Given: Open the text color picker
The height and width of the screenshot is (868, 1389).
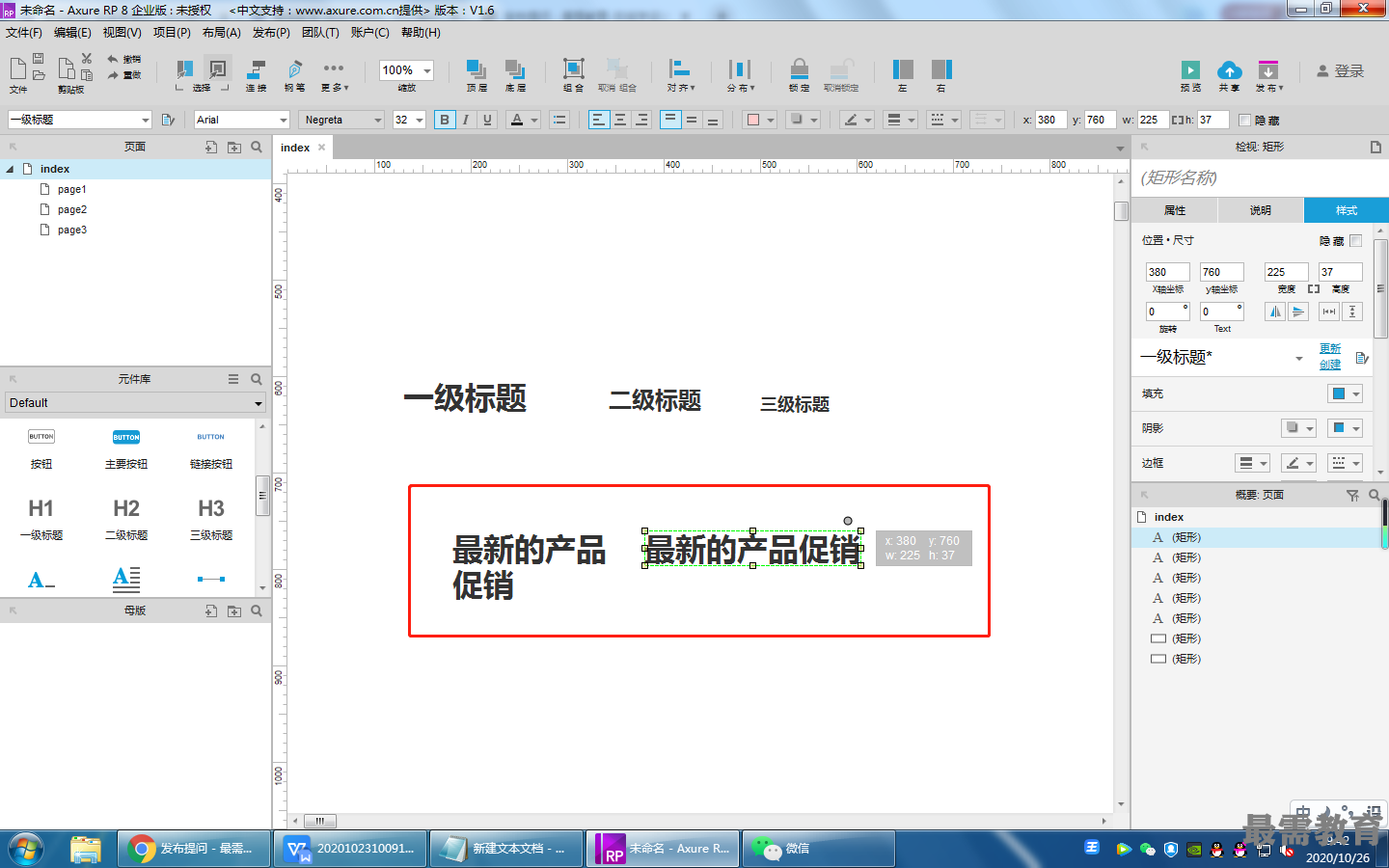Looking at the screenshot, I should 523,120.
